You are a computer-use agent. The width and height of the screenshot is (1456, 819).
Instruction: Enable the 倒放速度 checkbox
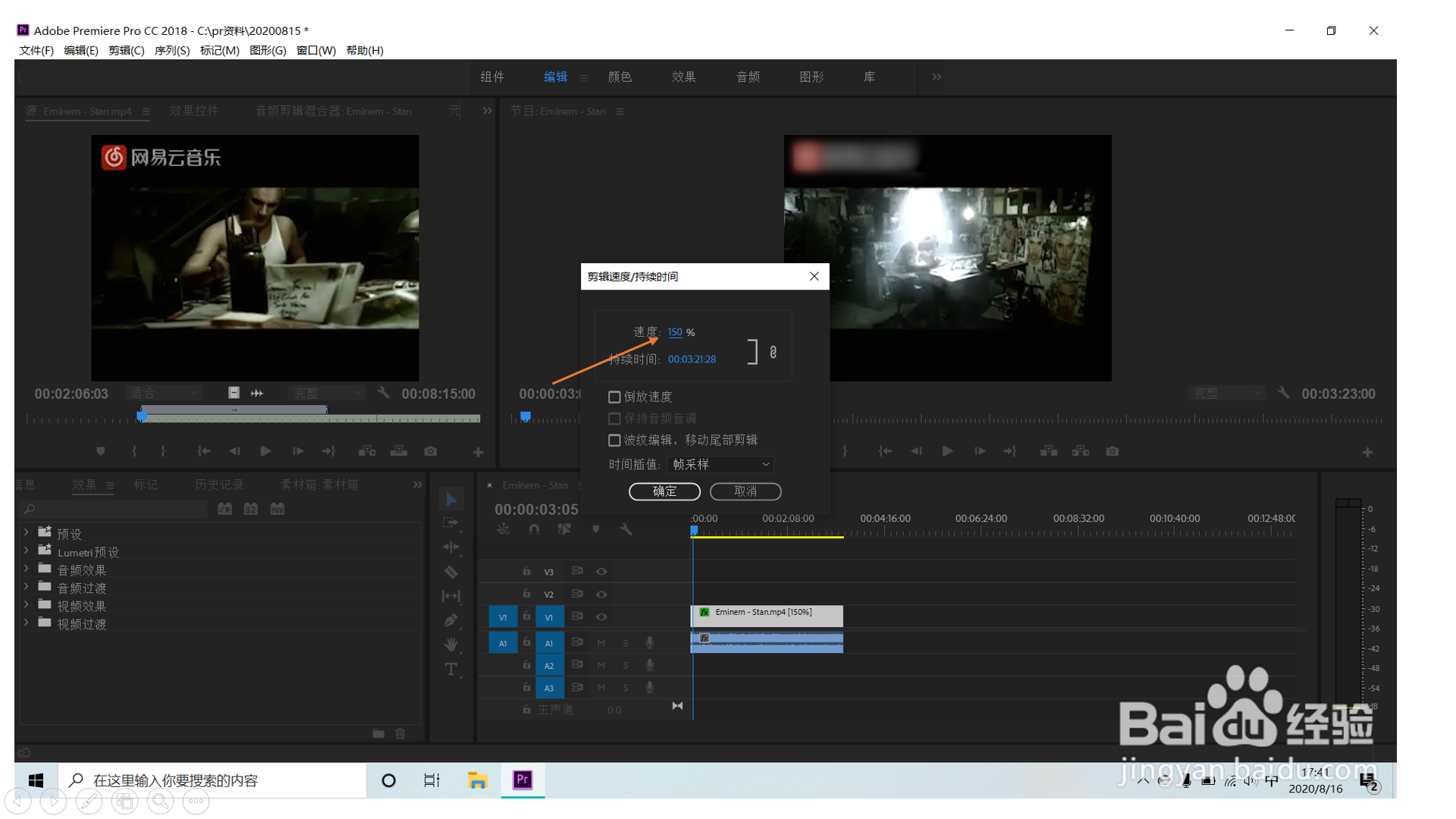point(614,397)
